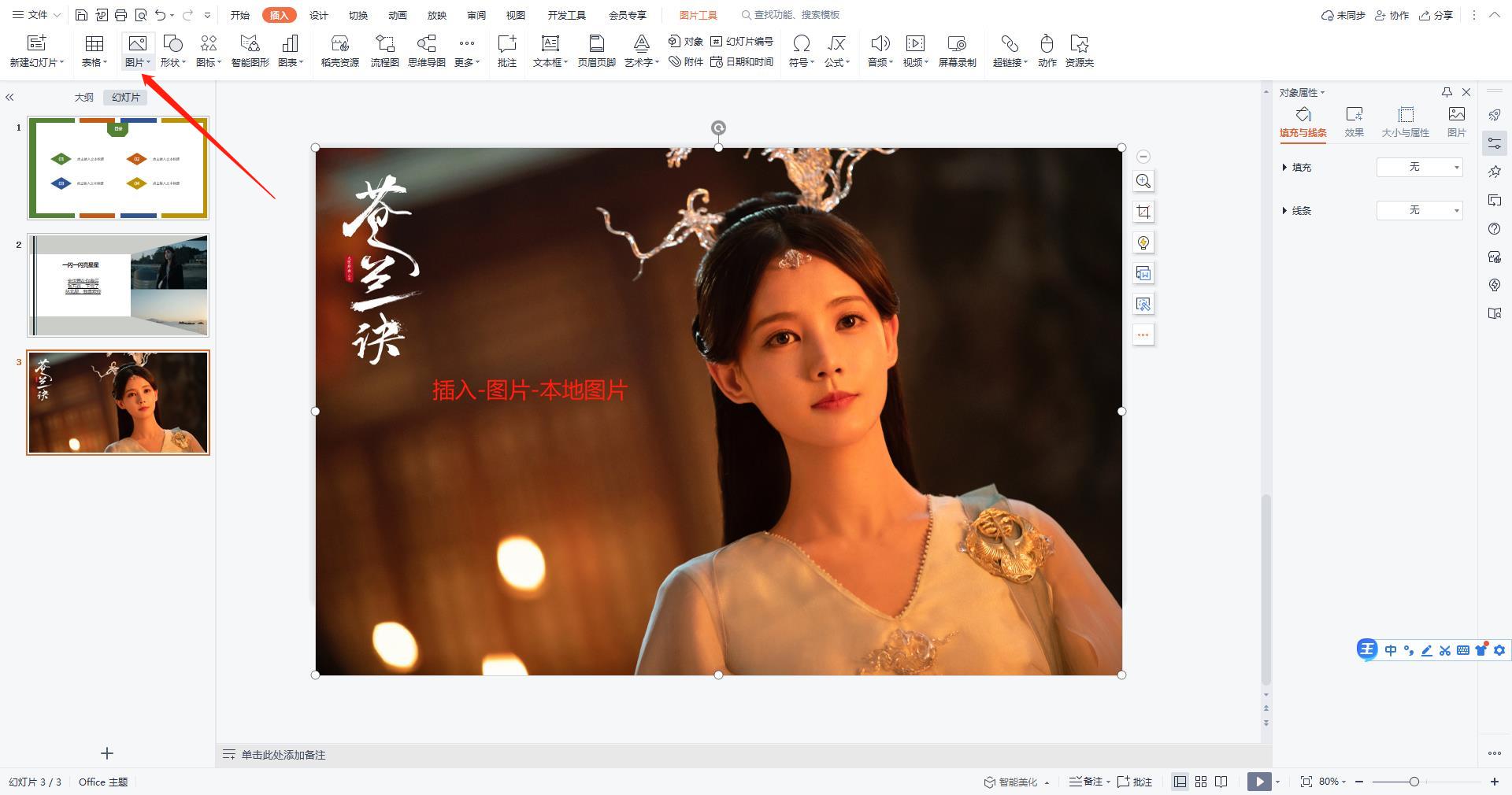Insert a 智能图形 smart graphic
1512x795 pixels.
(250, 50)
